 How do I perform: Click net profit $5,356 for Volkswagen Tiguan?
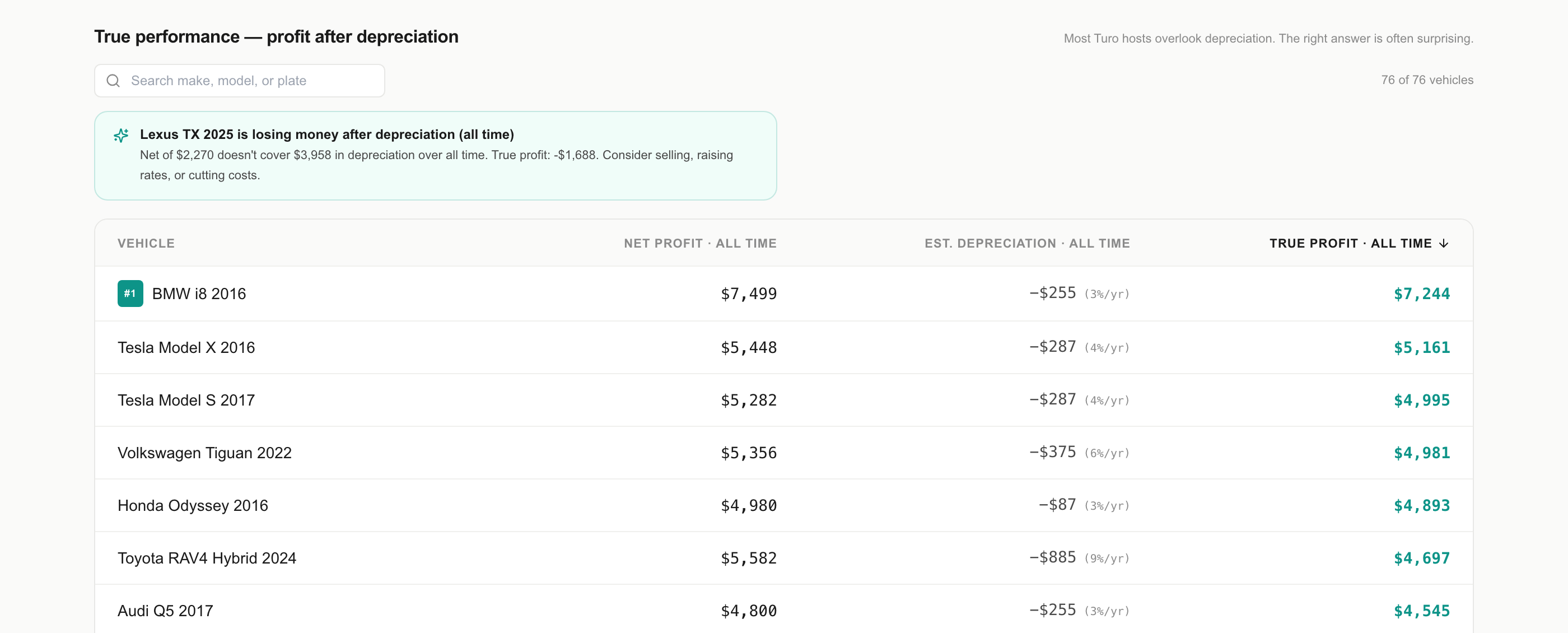[749, 453]
